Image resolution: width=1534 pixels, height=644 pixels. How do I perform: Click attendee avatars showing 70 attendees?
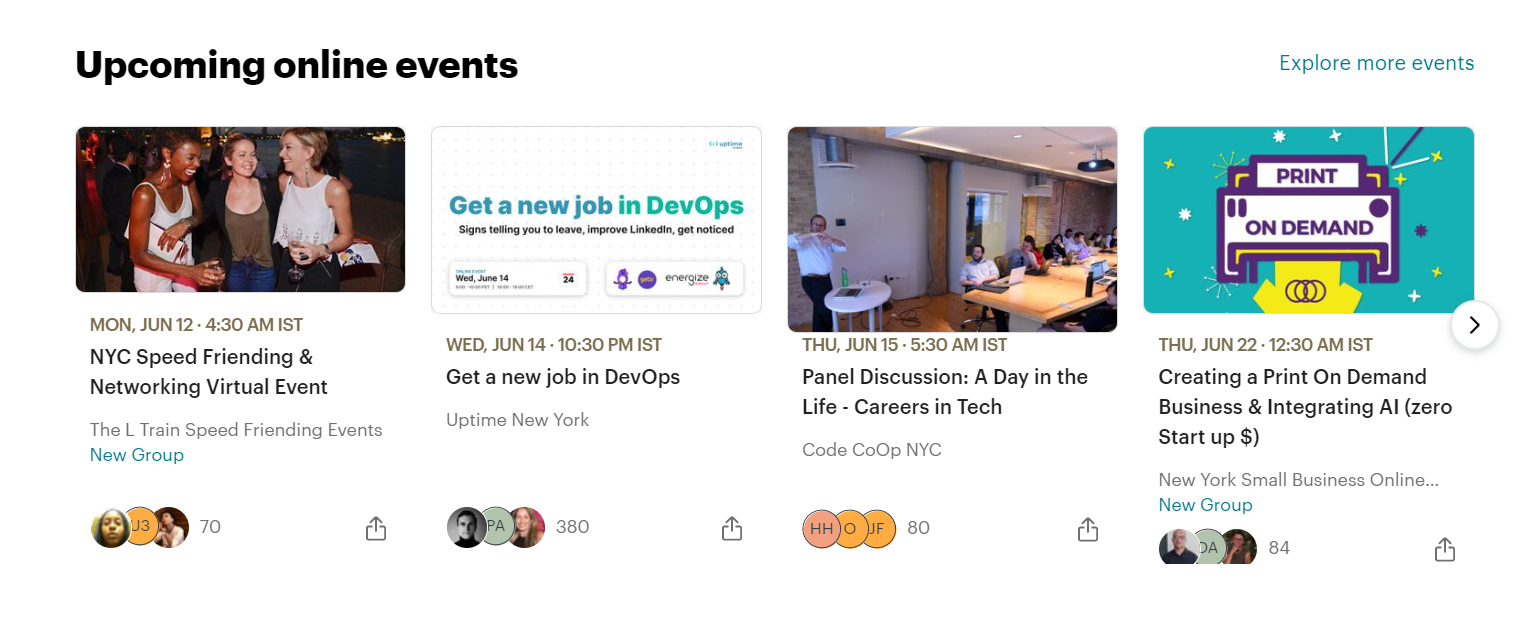(x=140, y=527)
